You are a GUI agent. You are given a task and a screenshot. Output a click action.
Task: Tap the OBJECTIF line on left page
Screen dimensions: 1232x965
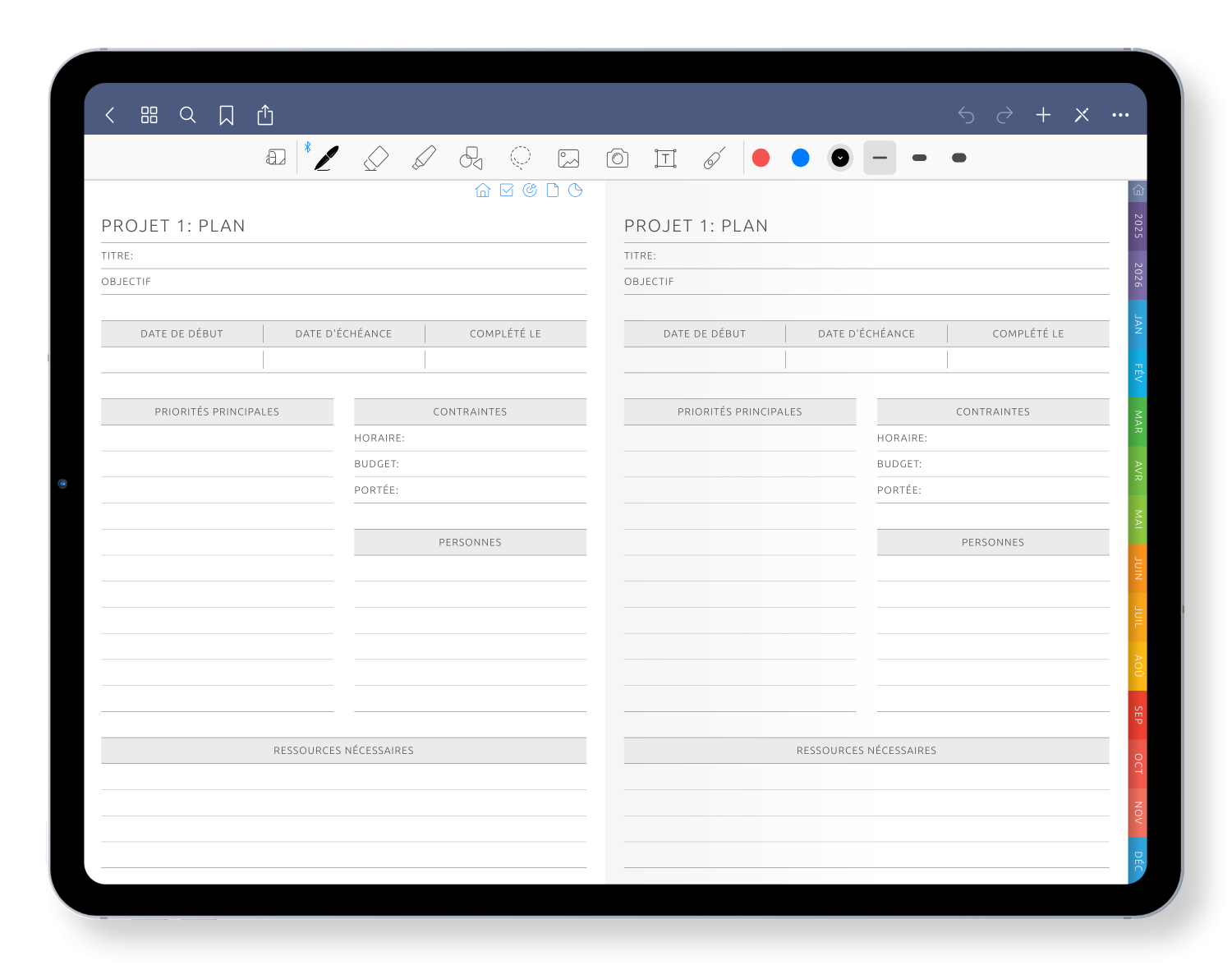(x=343, y=282)
